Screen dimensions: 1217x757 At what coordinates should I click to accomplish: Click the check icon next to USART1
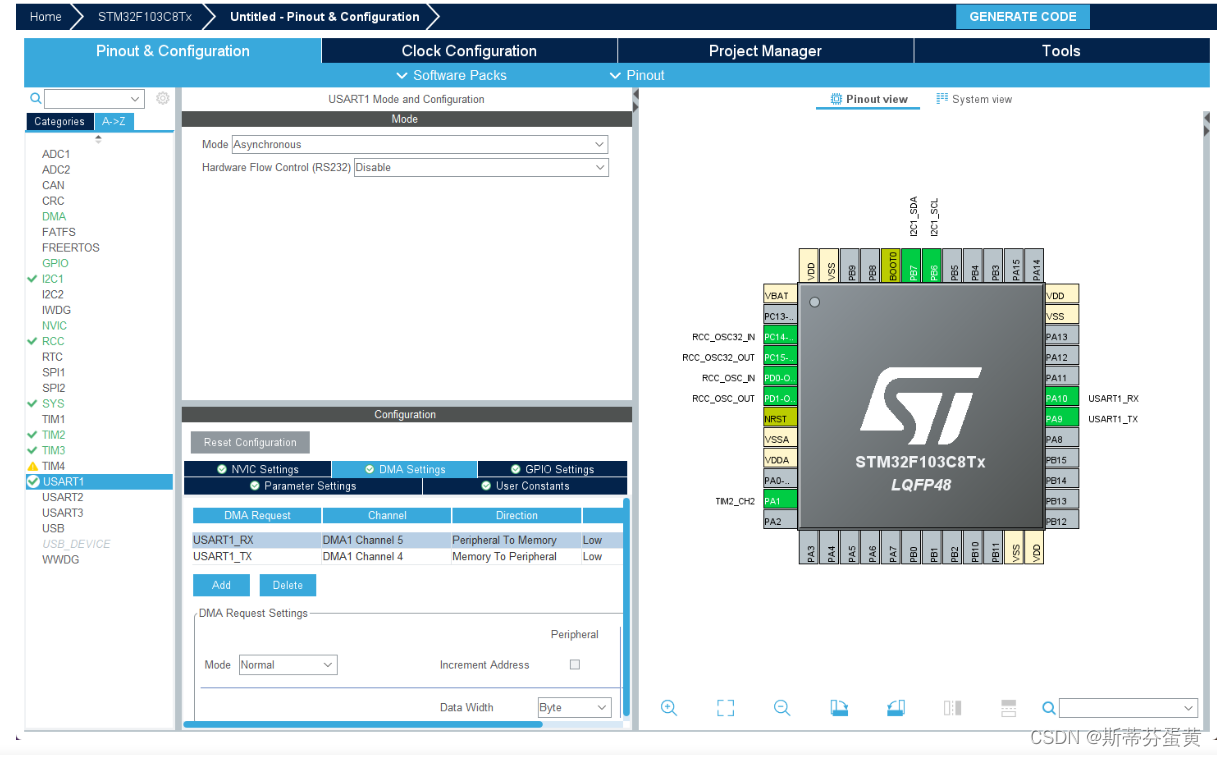pyautogui.click(x=33, y=481)
